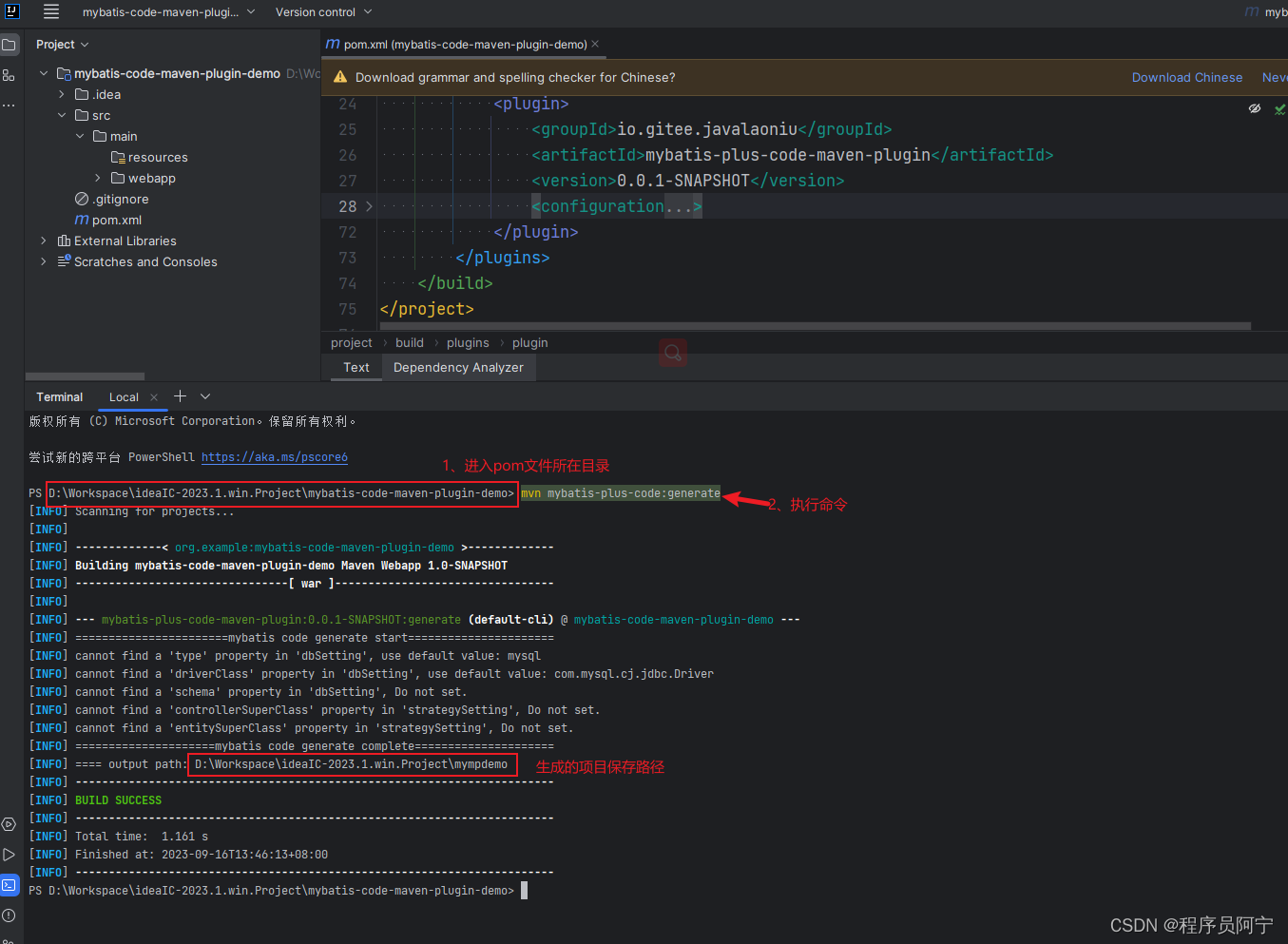Expand External Libraries node
Viewport: 1288px width, 944px height.
coord(44,241)
